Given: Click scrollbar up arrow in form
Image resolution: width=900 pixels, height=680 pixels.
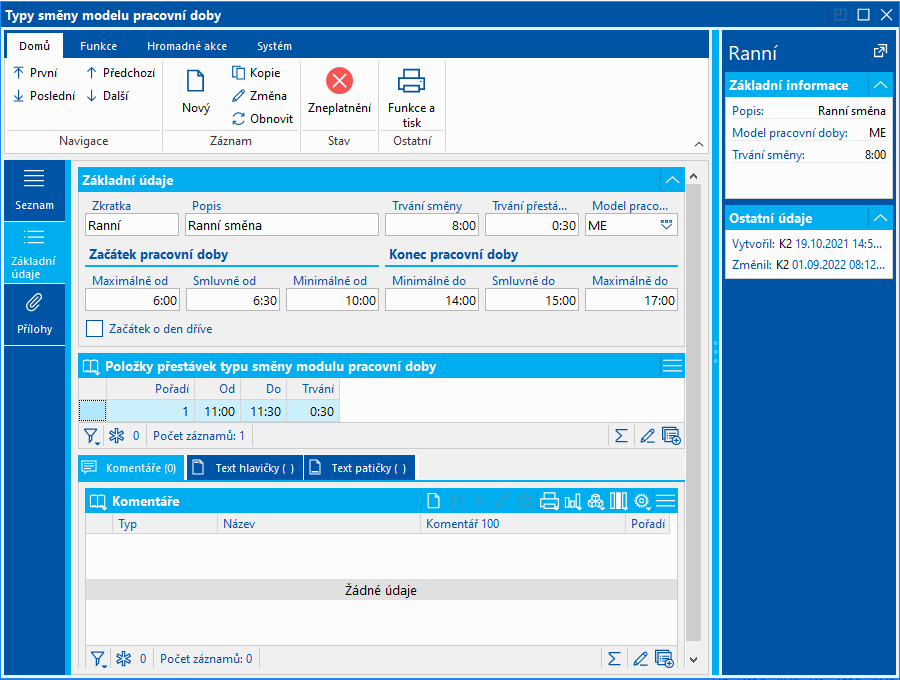Looking at the screenshot, I should click(693, 176).
